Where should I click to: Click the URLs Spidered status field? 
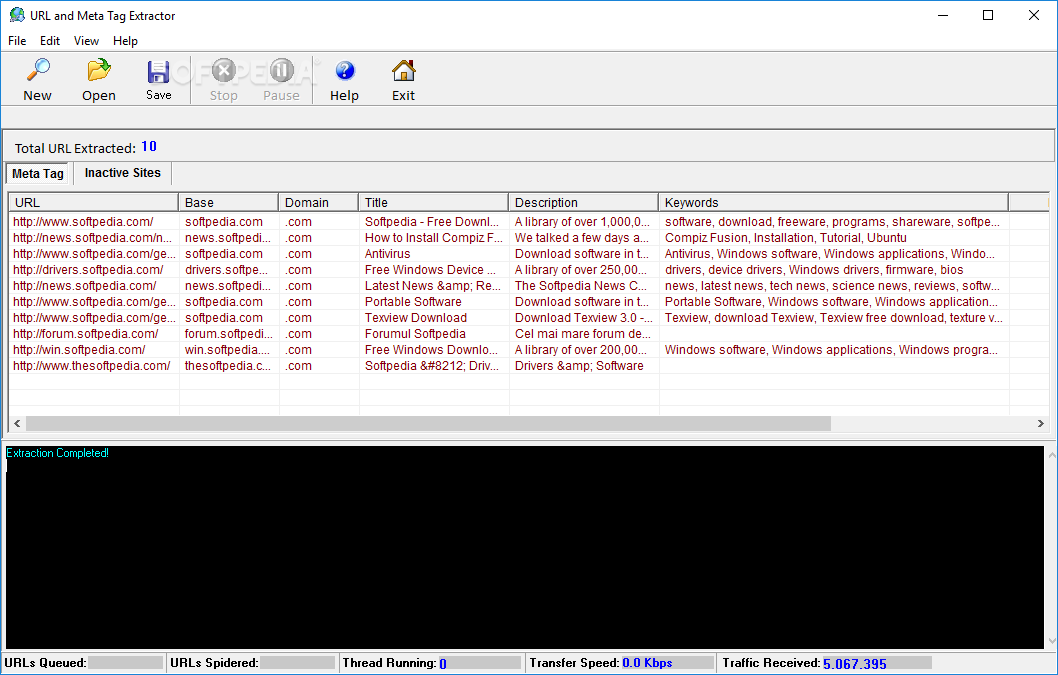[298, 663]
